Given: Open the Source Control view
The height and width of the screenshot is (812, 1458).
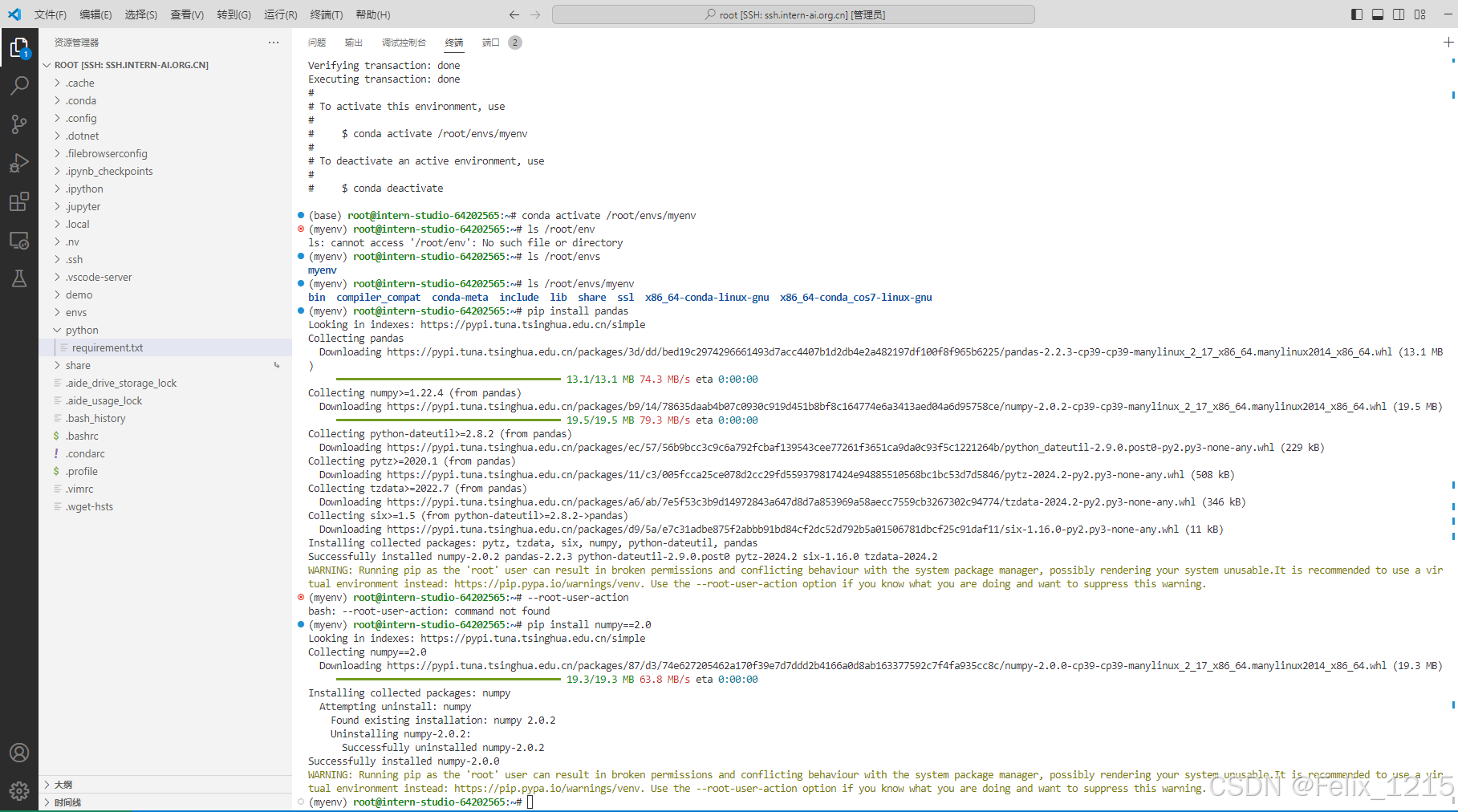Looking at the screenshot, I should [19, 124].
